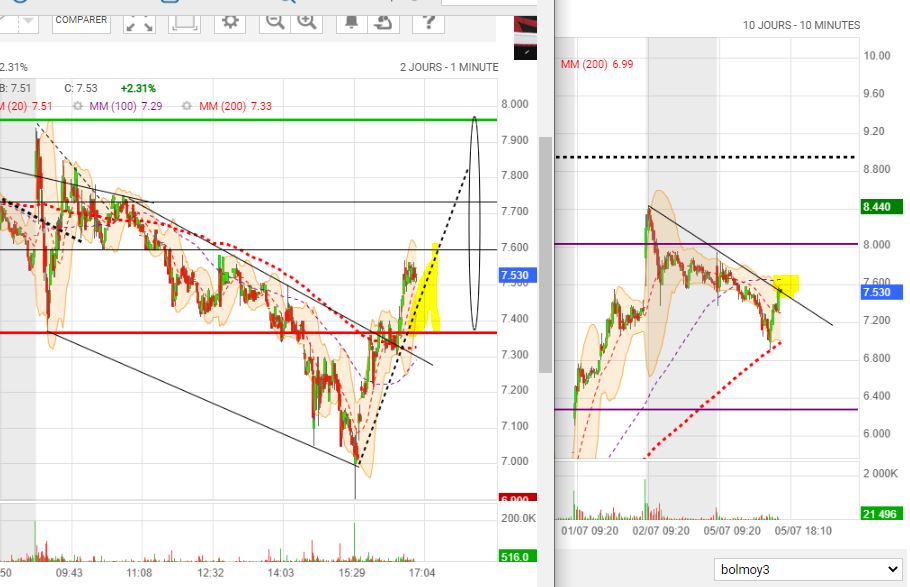Screen dimensions: 910x587
Task: Click the 6.000 axis label on right chart
Action: [876, 434]
